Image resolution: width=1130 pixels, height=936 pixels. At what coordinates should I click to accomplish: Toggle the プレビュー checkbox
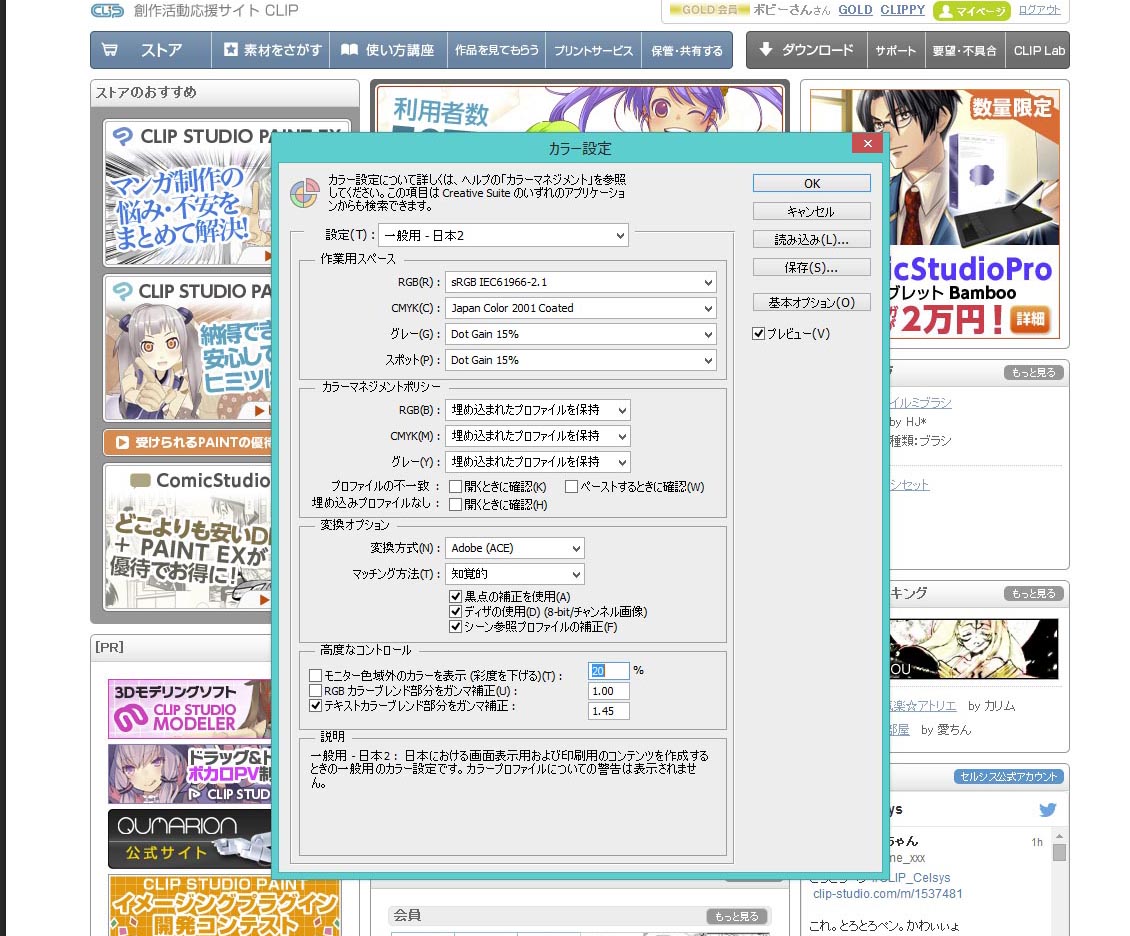point(758,334)
